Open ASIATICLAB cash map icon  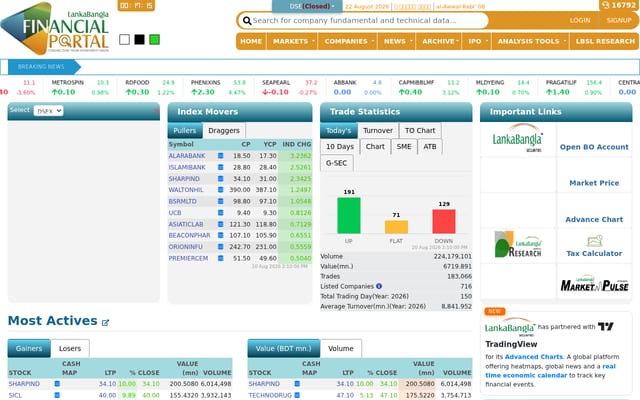pyautogui.click(x=220, y=224)
